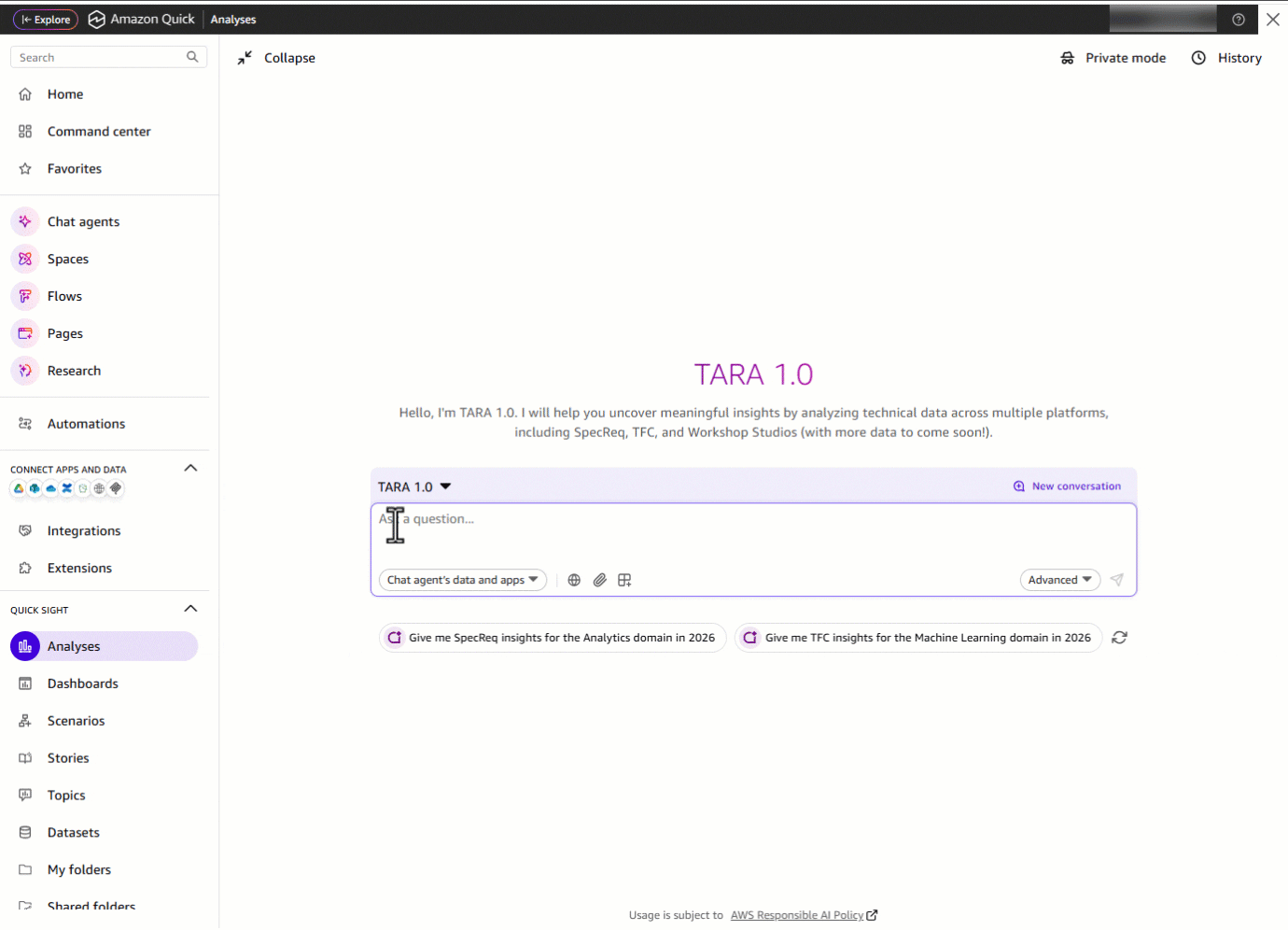Select Dashboards in the sidebar menu
Screen dimensions: 1288x930
tap(82, 683)
